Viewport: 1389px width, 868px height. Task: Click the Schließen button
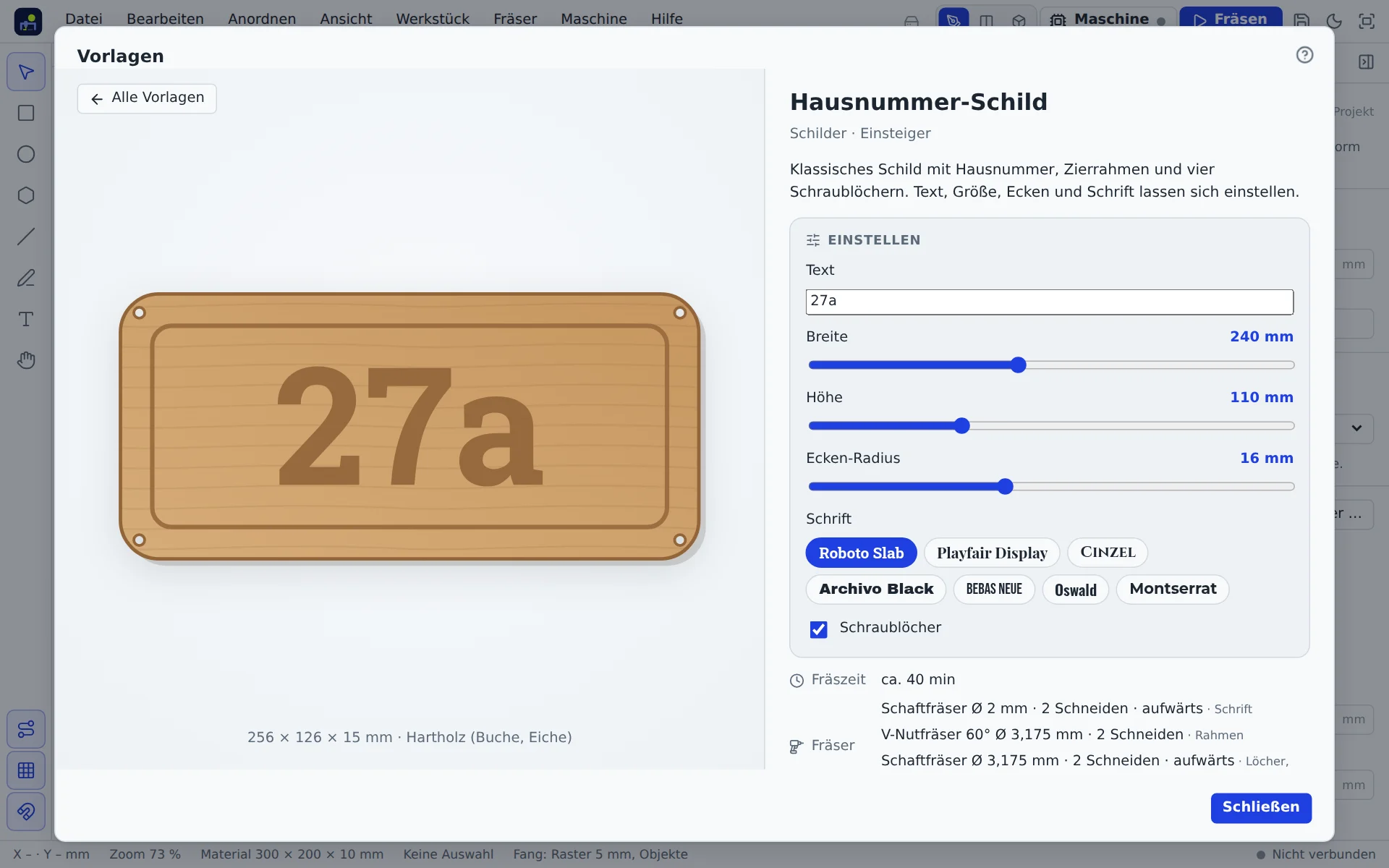[x=1261, y=808]
